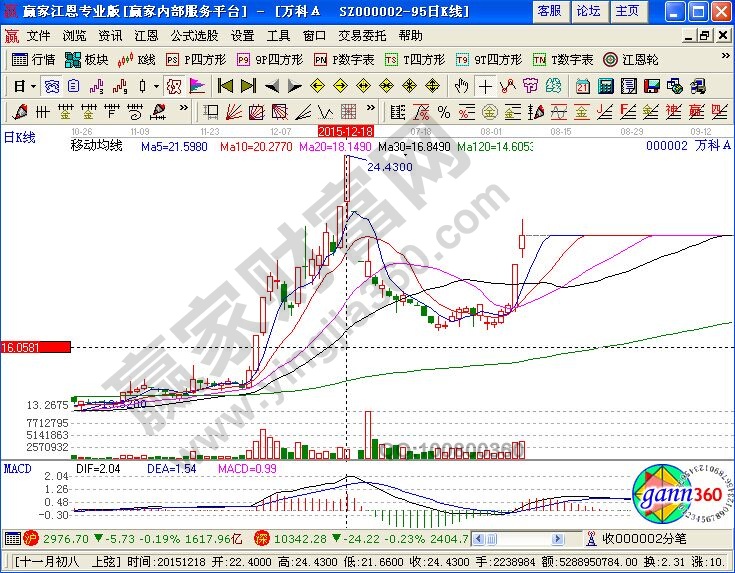The image size is (735, 573).
Task: Toggle the T数字表 number table
Action: pyautogui.click(x=563, y=59)
